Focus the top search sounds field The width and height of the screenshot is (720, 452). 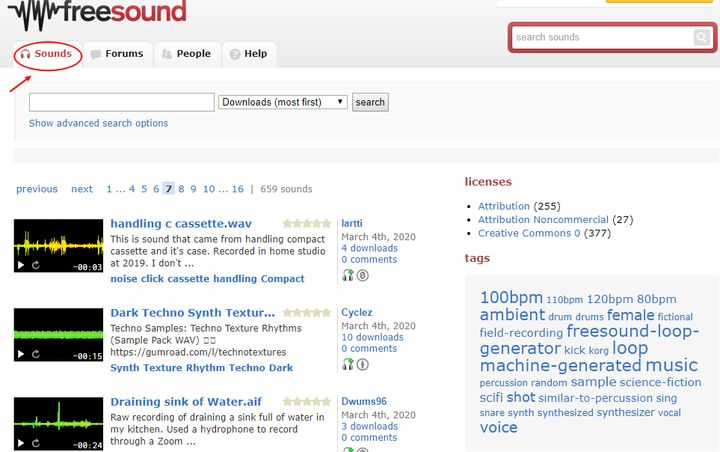(x=602, y=38)
